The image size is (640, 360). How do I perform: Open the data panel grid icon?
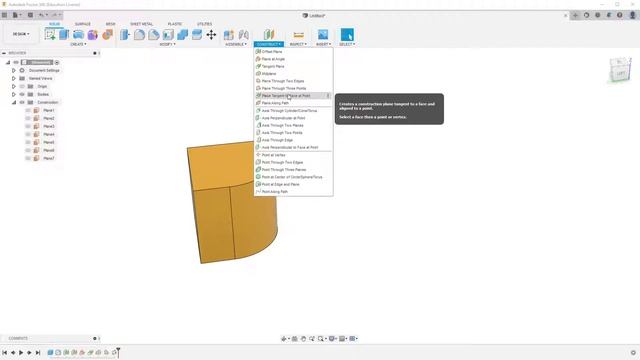pos(4,15)
